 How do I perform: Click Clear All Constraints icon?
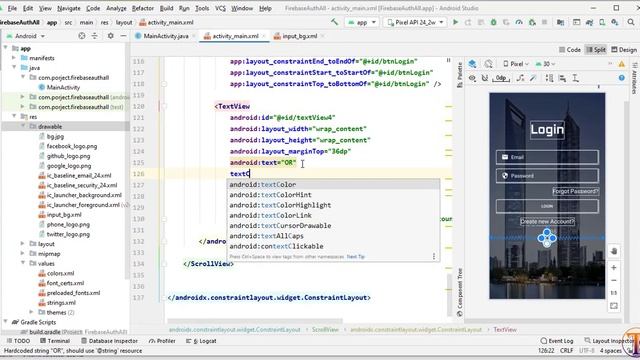(x=520, y=78)
